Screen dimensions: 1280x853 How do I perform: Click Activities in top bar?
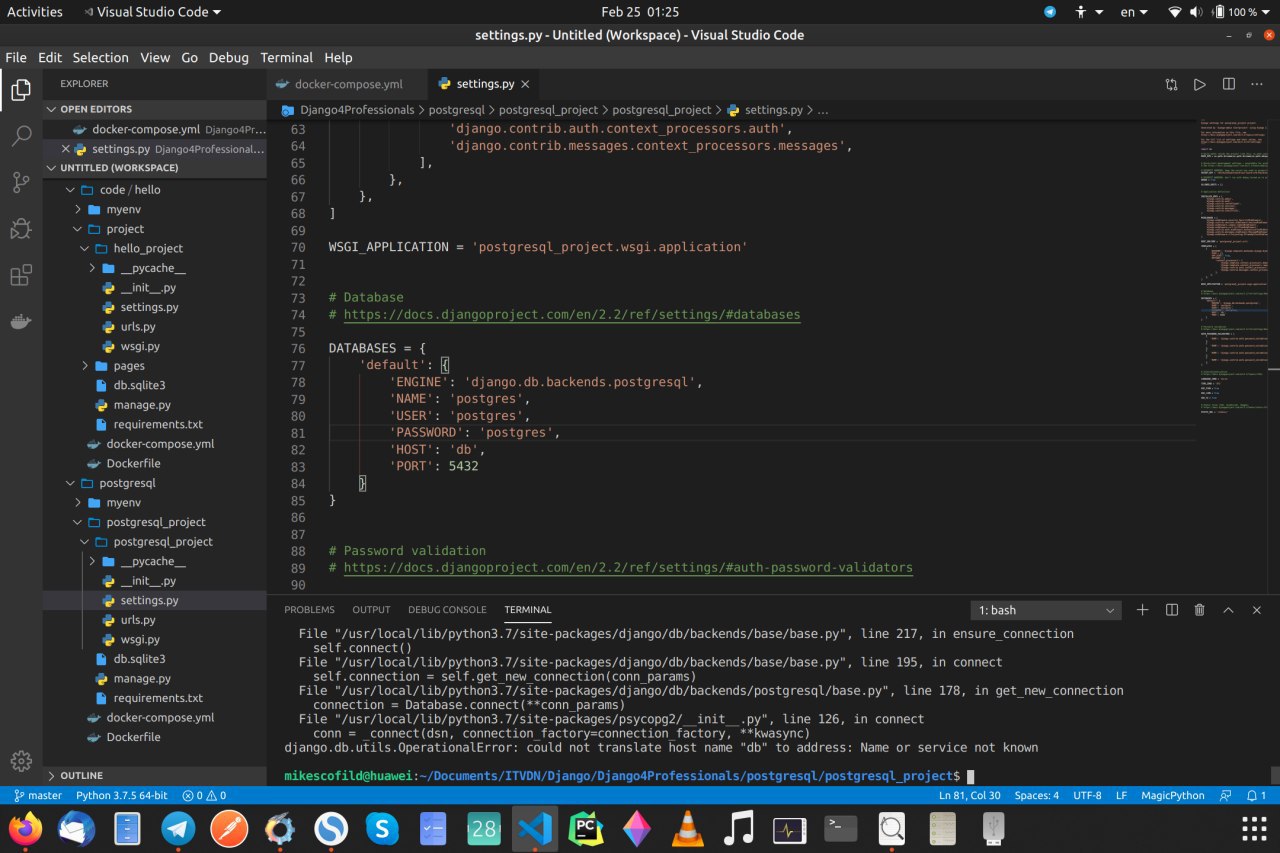coord(35,12)
